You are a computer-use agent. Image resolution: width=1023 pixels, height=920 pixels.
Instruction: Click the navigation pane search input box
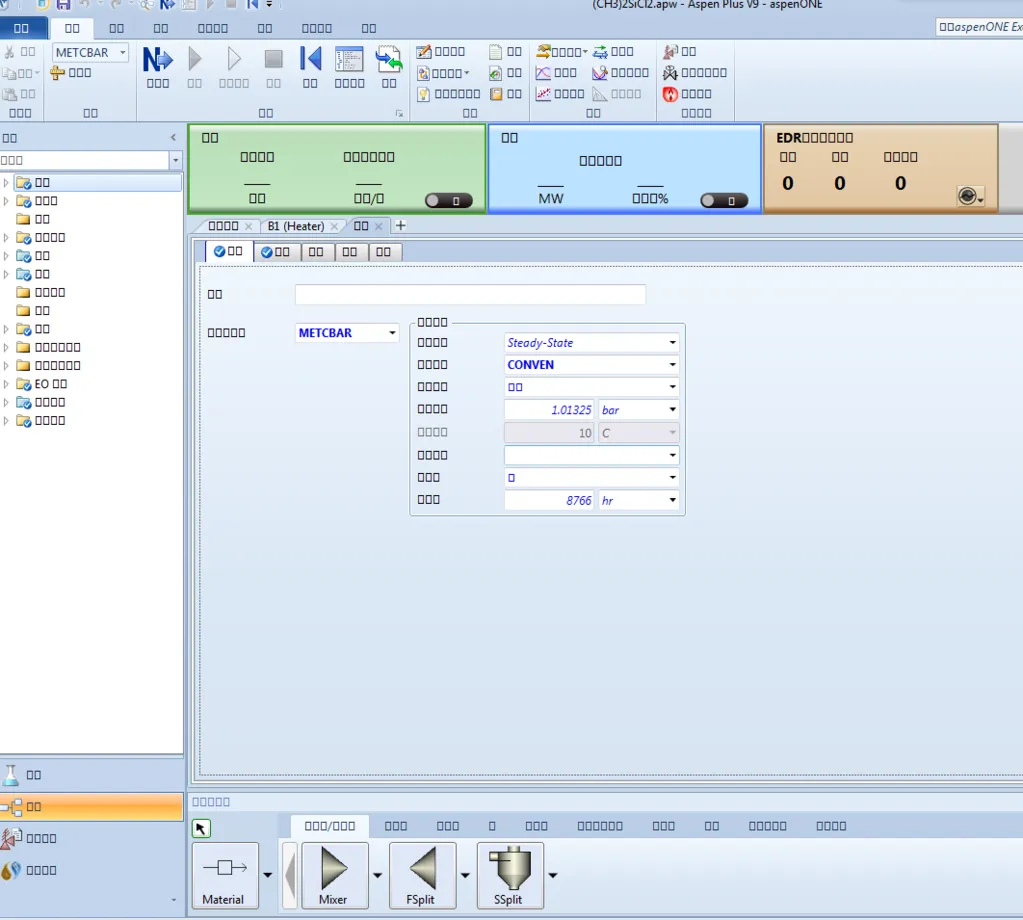pyautogui.click(x=84, y=161)
